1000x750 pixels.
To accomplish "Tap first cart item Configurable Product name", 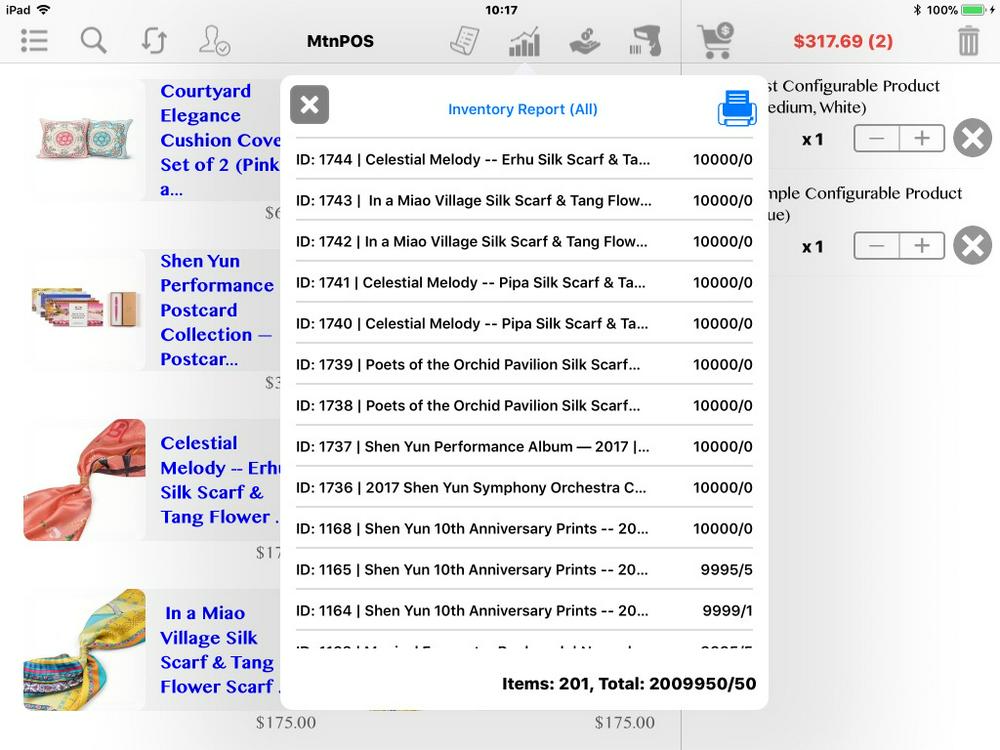I will click(853, 96).
